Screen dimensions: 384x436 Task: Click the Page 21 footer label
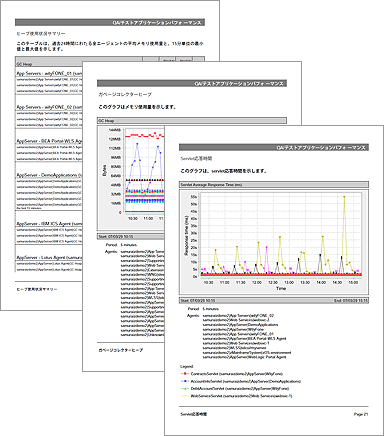click(x=361, y=414)
